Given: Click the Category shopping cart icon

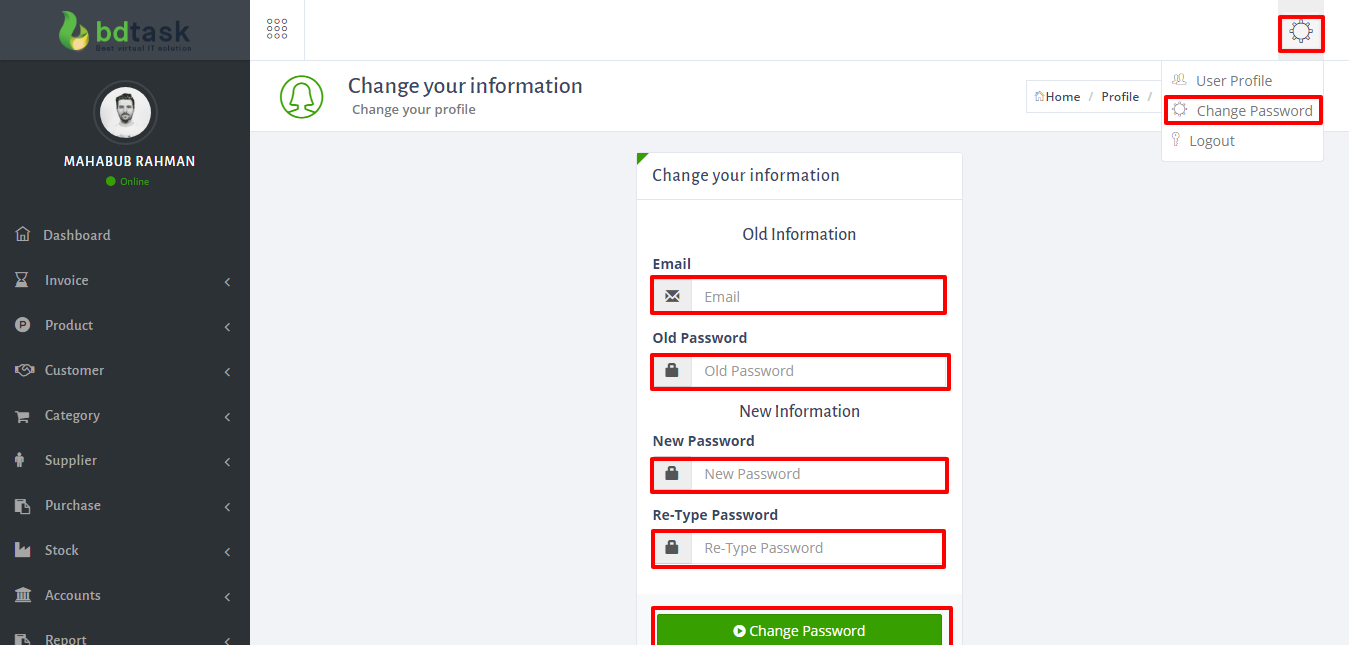Looking at the screenshot, I should point(22,416).
